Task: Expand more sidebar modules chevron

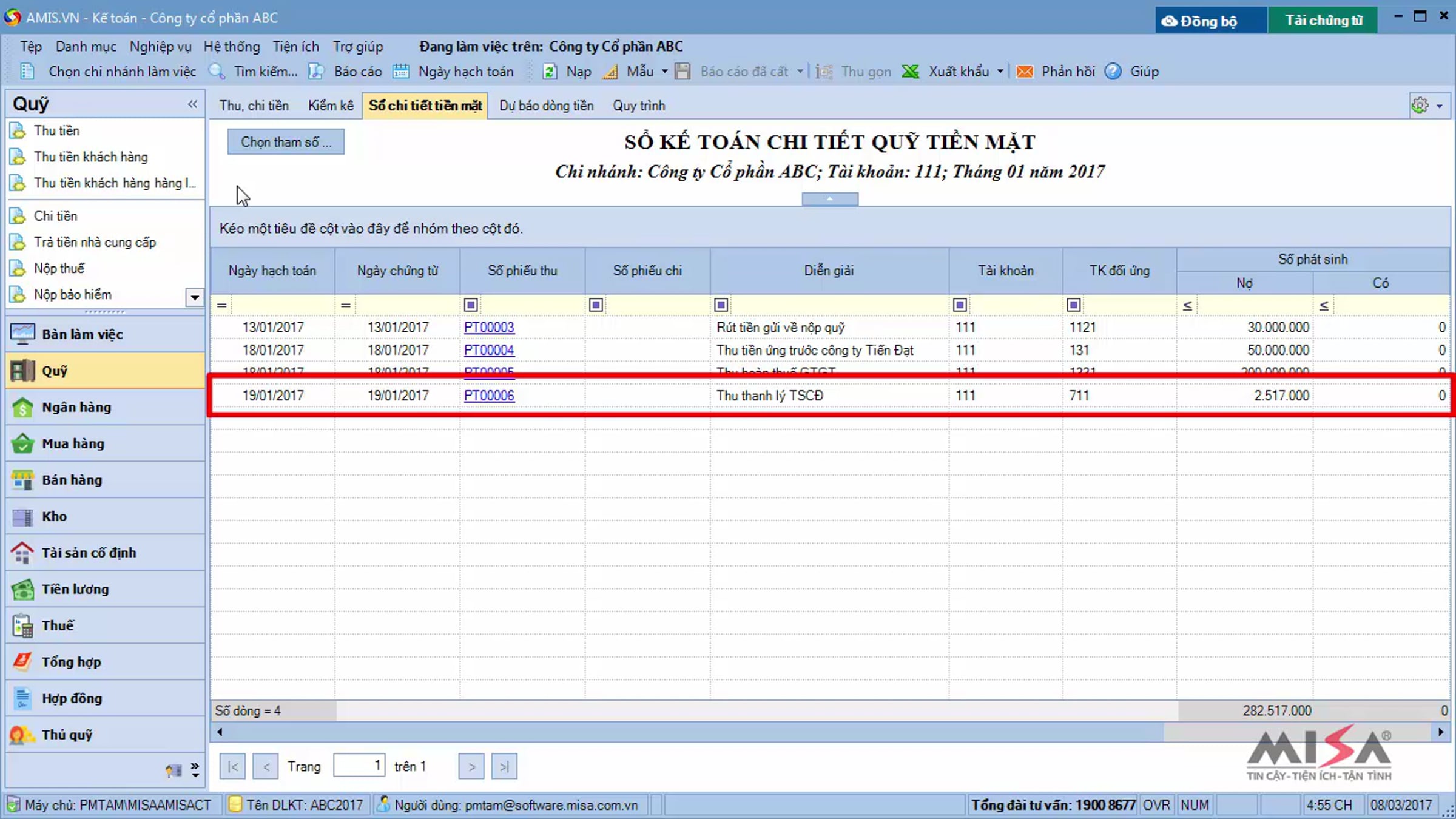Action: [x=195, y=770]
